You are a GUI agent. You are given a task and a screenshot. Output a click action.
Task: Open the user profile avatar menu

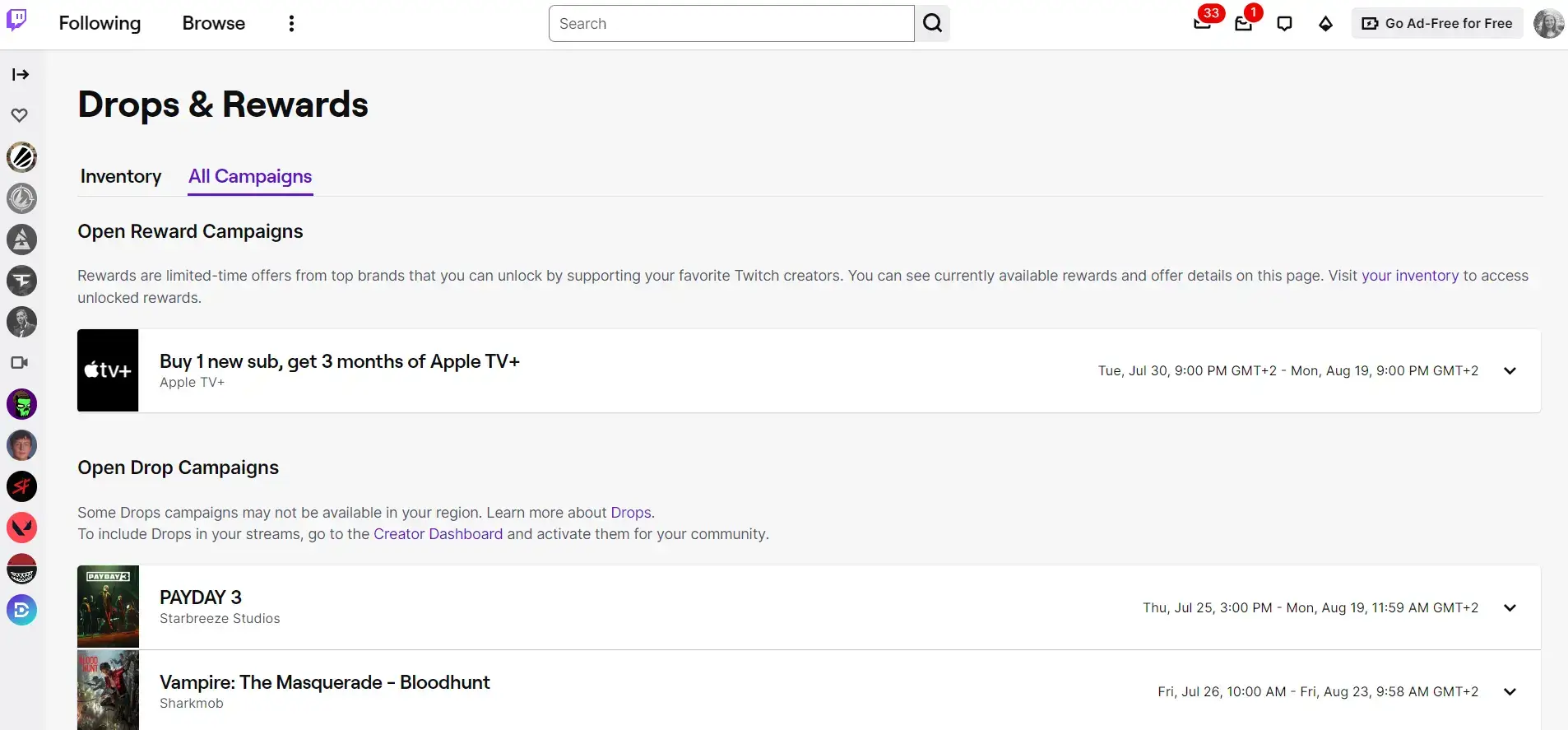coord(1549,23)
